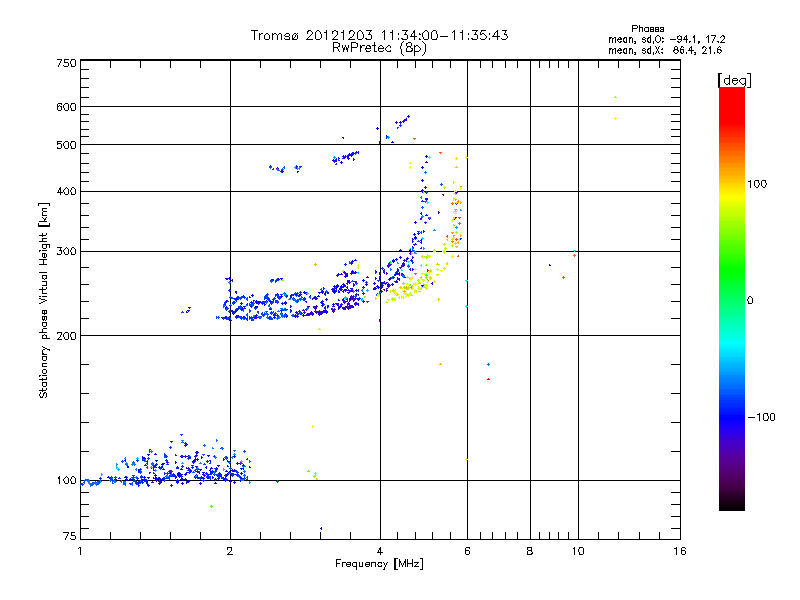Click the colorbar '100' tick label
This screenshot has height=600, width=800.
pos(757,184)
